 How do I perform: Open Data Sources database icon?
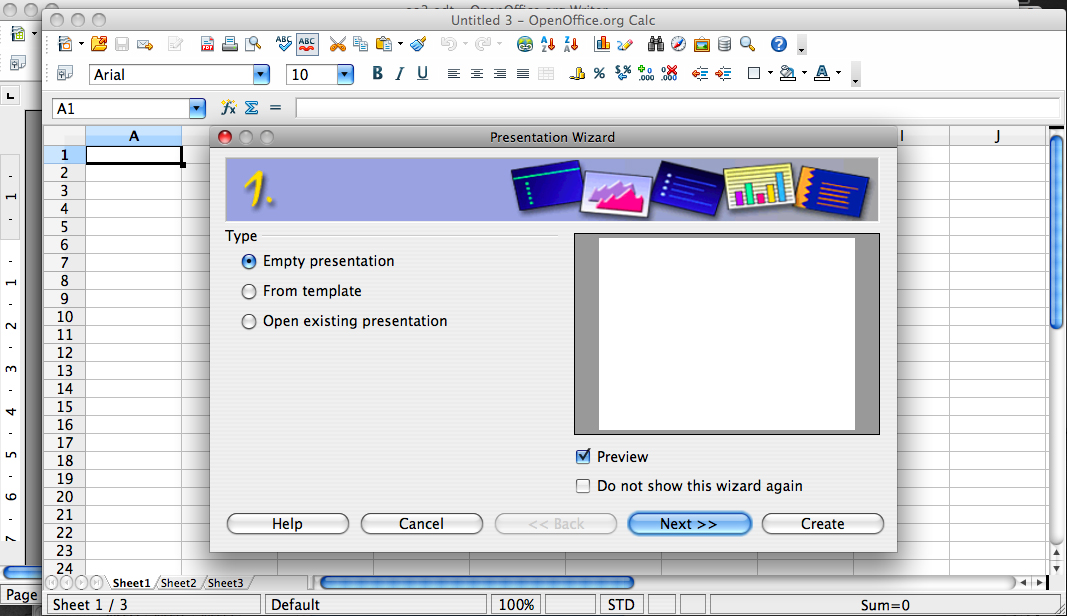725,44
